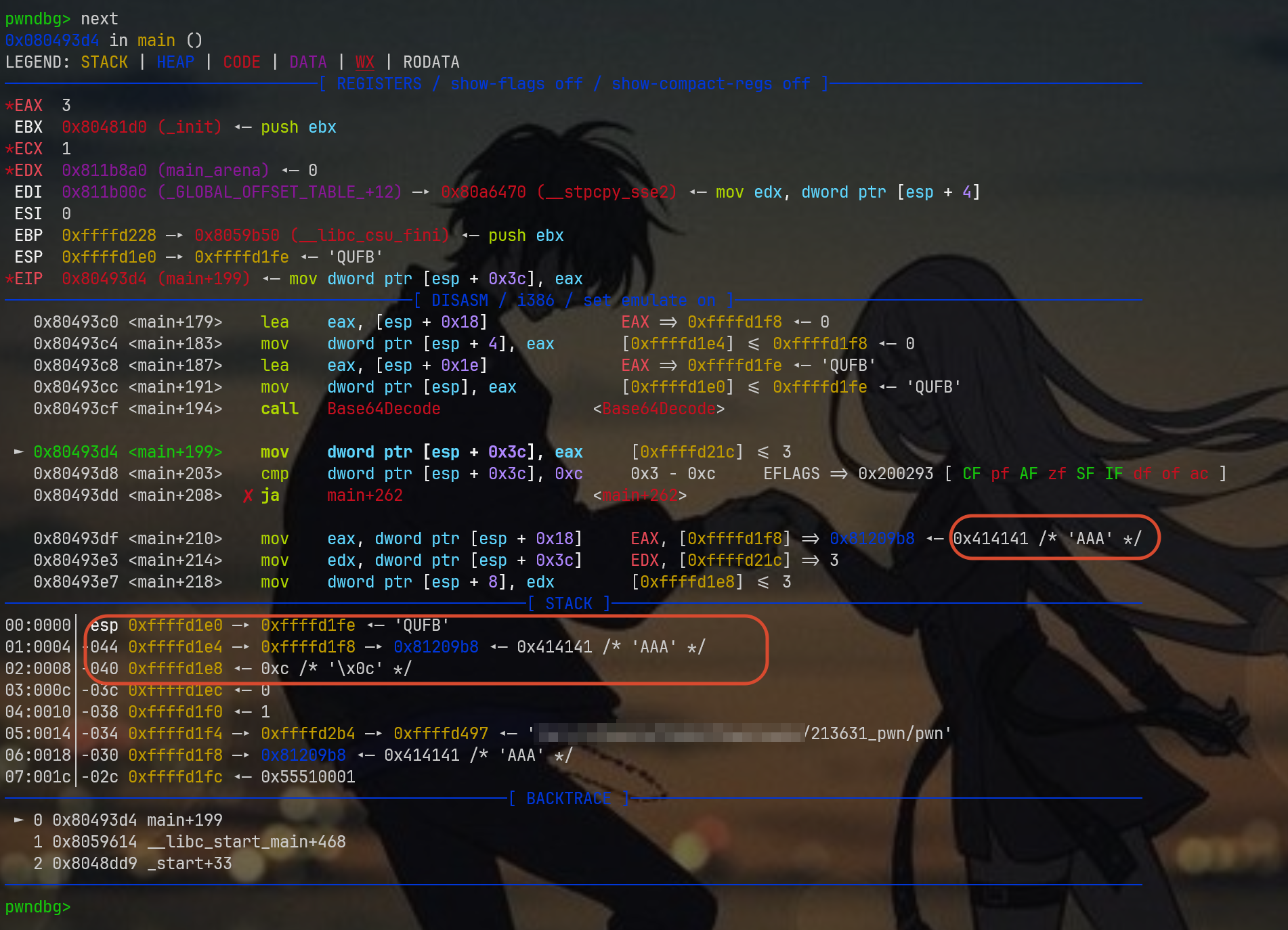This screenshot has height=930, width=1288.
Task: Click 0x414141 'AAA' comment in disasm
Action: [x=1048, y=539]
